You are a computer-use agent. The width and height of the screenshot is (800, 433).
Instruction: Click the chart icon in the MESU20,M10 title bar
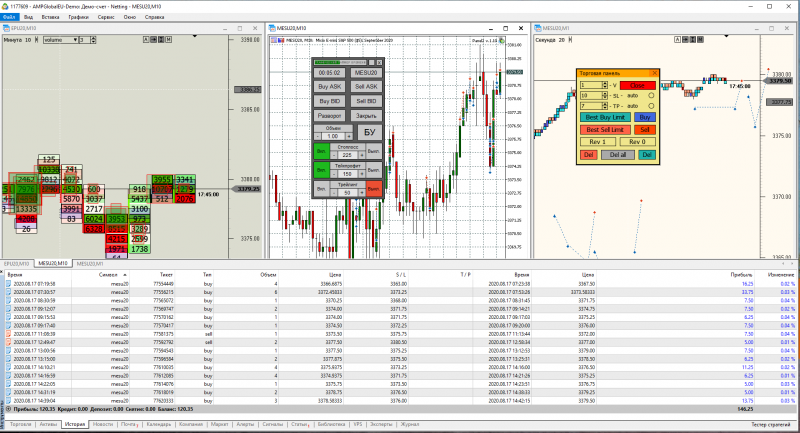273,28
